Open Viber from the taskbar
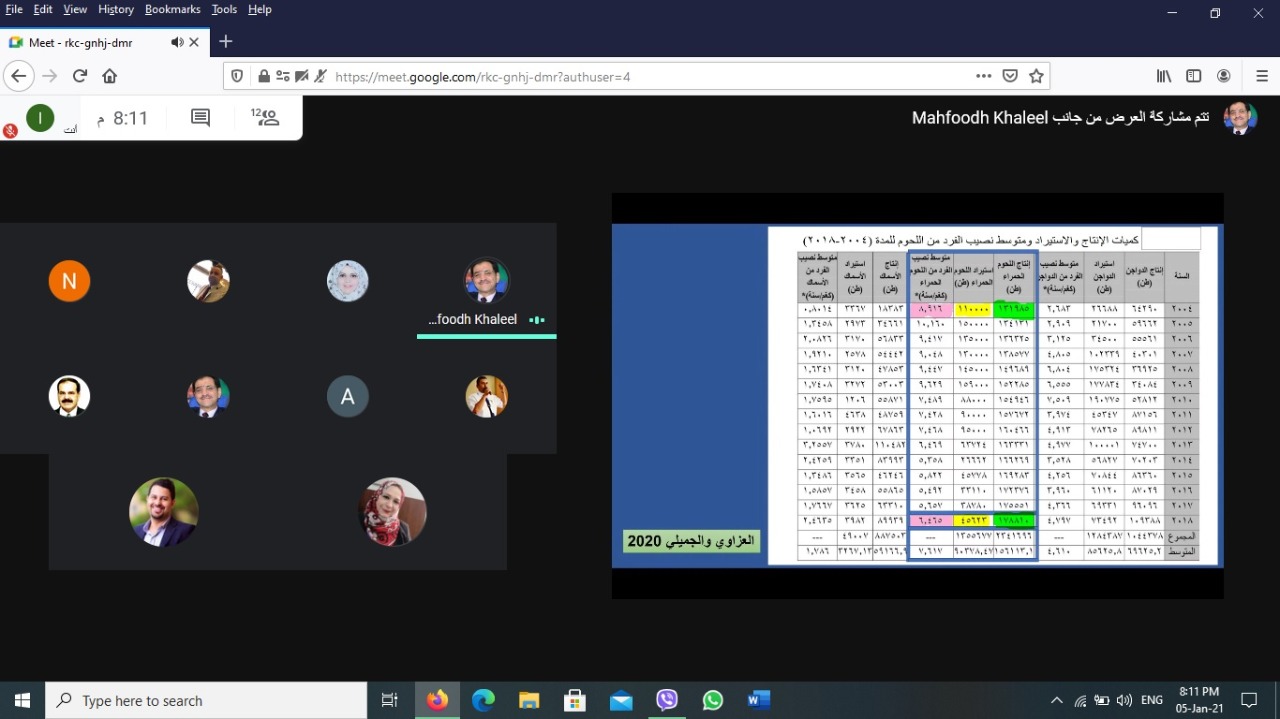1280x719 pixels. click(667, 700)
